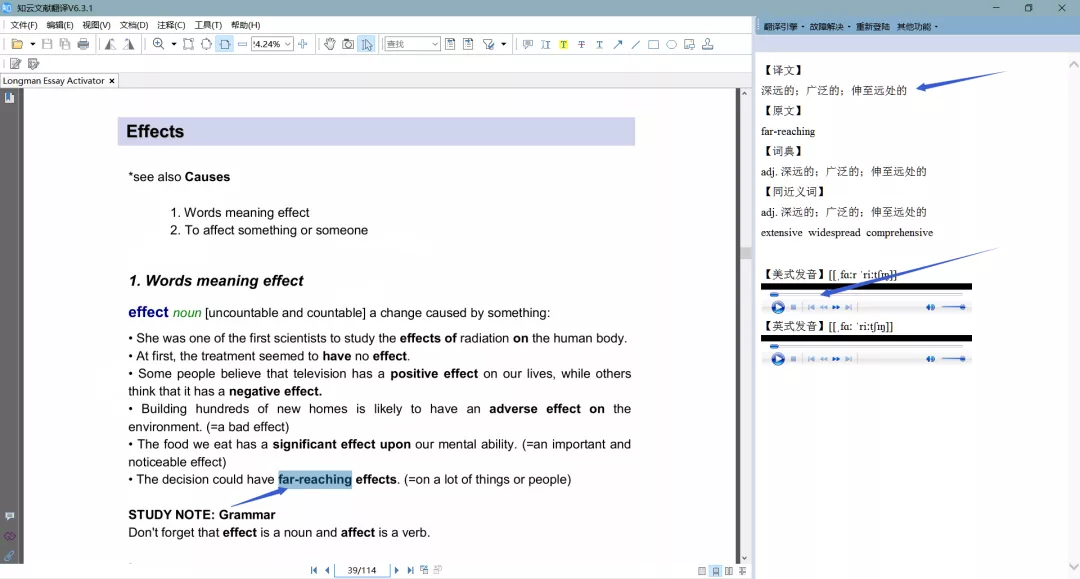This screenshot has width=1080, height=579.
Task: Close the Longman Essay Activator tab
Action: click(x=112, y=81)
